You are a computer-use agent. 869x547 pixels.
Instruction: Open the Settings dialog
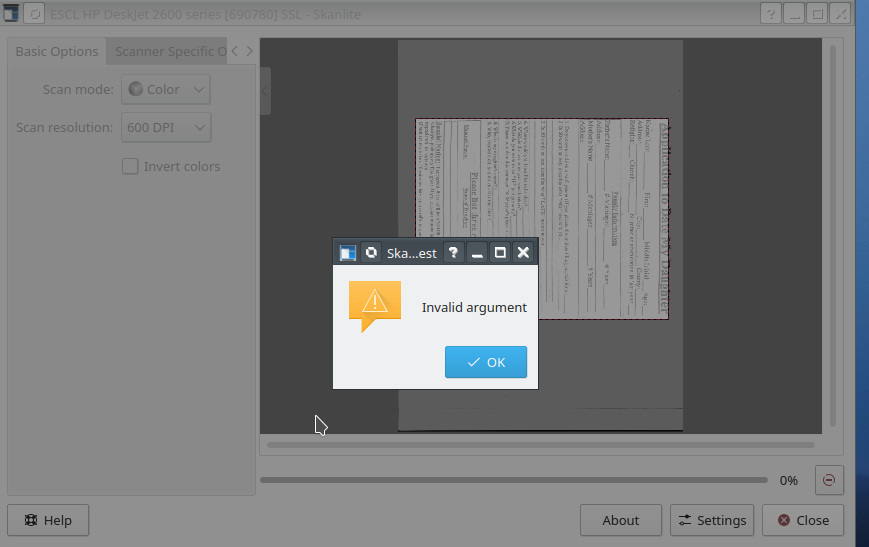pos(712,520)
